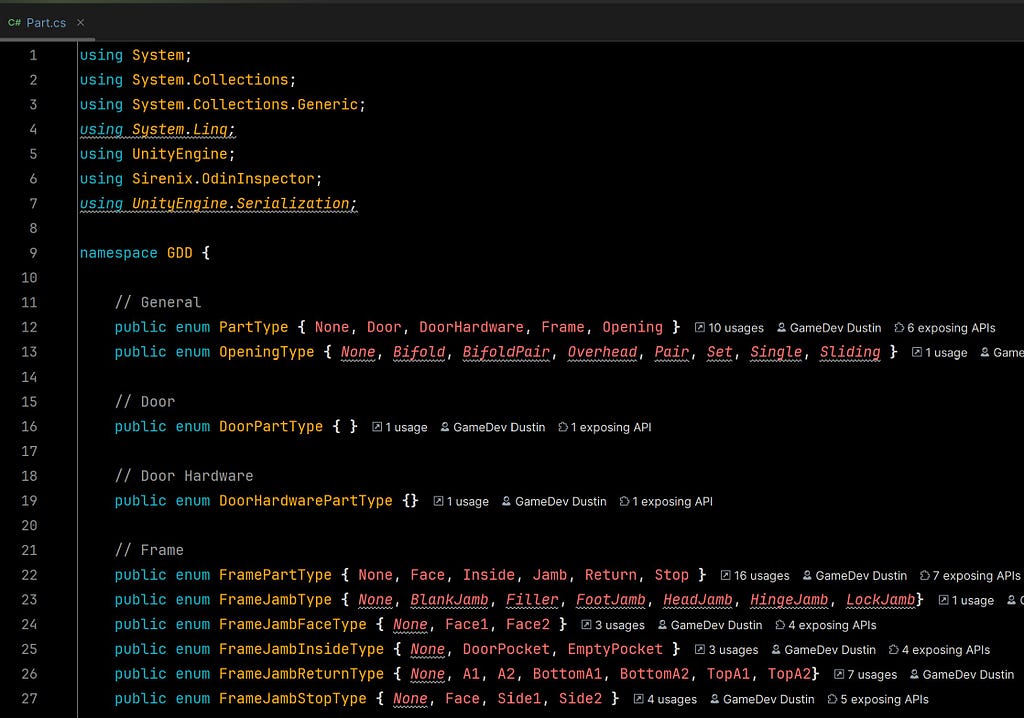Click the enum member 'HingeJamb'

(x=789, y=600)
